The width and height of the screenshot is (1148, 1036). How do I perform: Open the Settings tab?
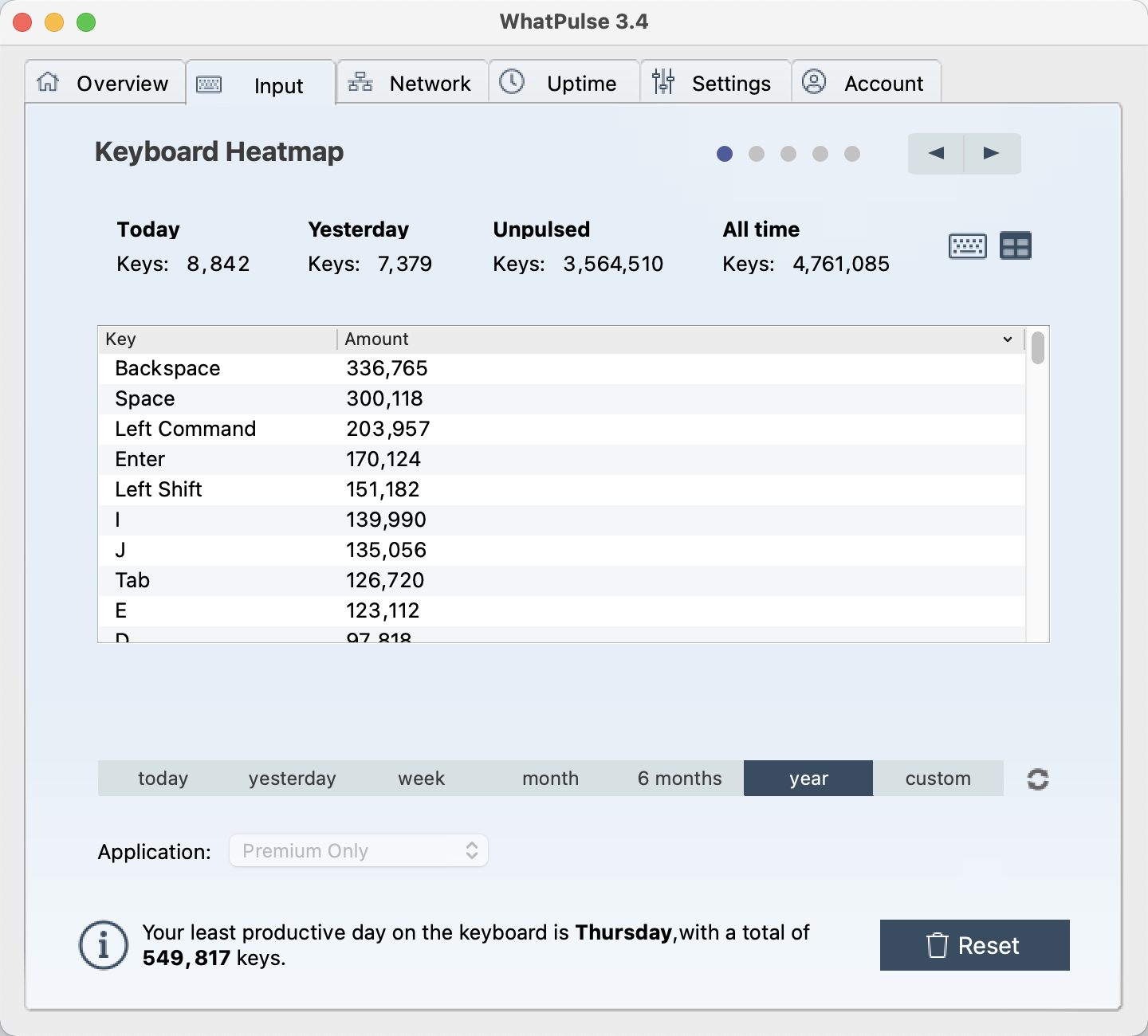pyautogui.click(x=714, y=83)
